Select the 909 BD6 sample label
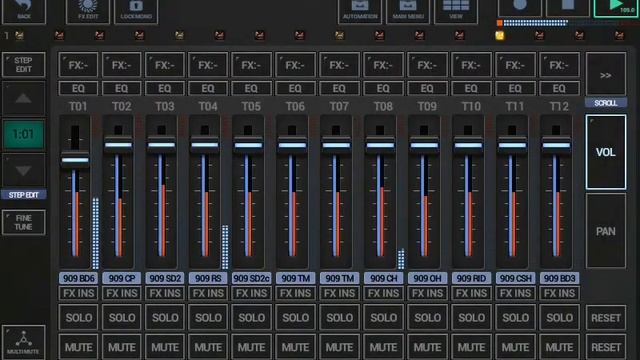The width and height of the screenshot is (640, 360). click(x=78, y=278)
